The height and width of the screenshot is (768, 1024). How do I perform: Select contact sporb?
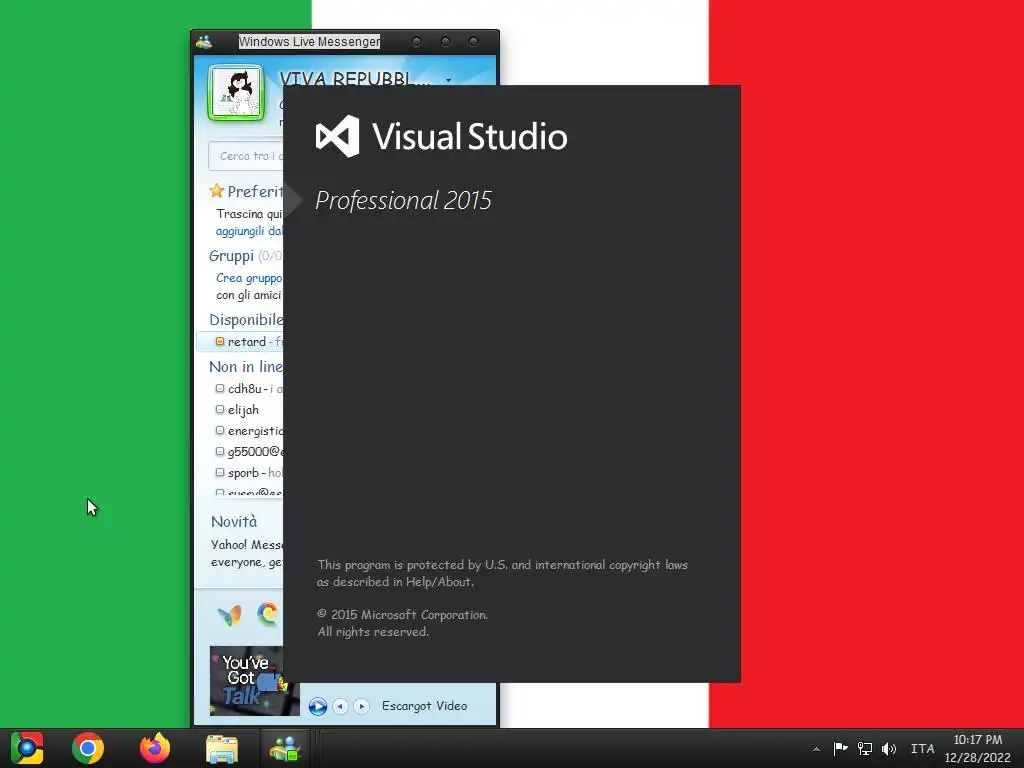[243, 472]
